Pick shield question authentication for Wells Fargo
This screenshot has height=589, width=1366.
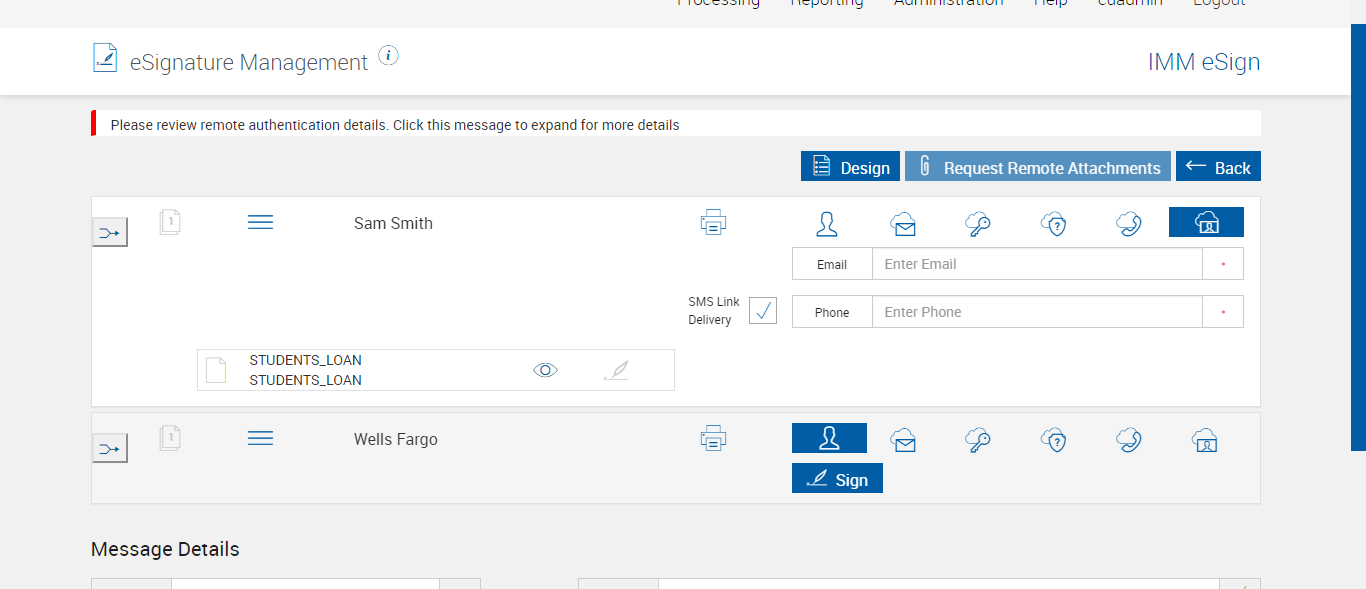click(1054, 440)
